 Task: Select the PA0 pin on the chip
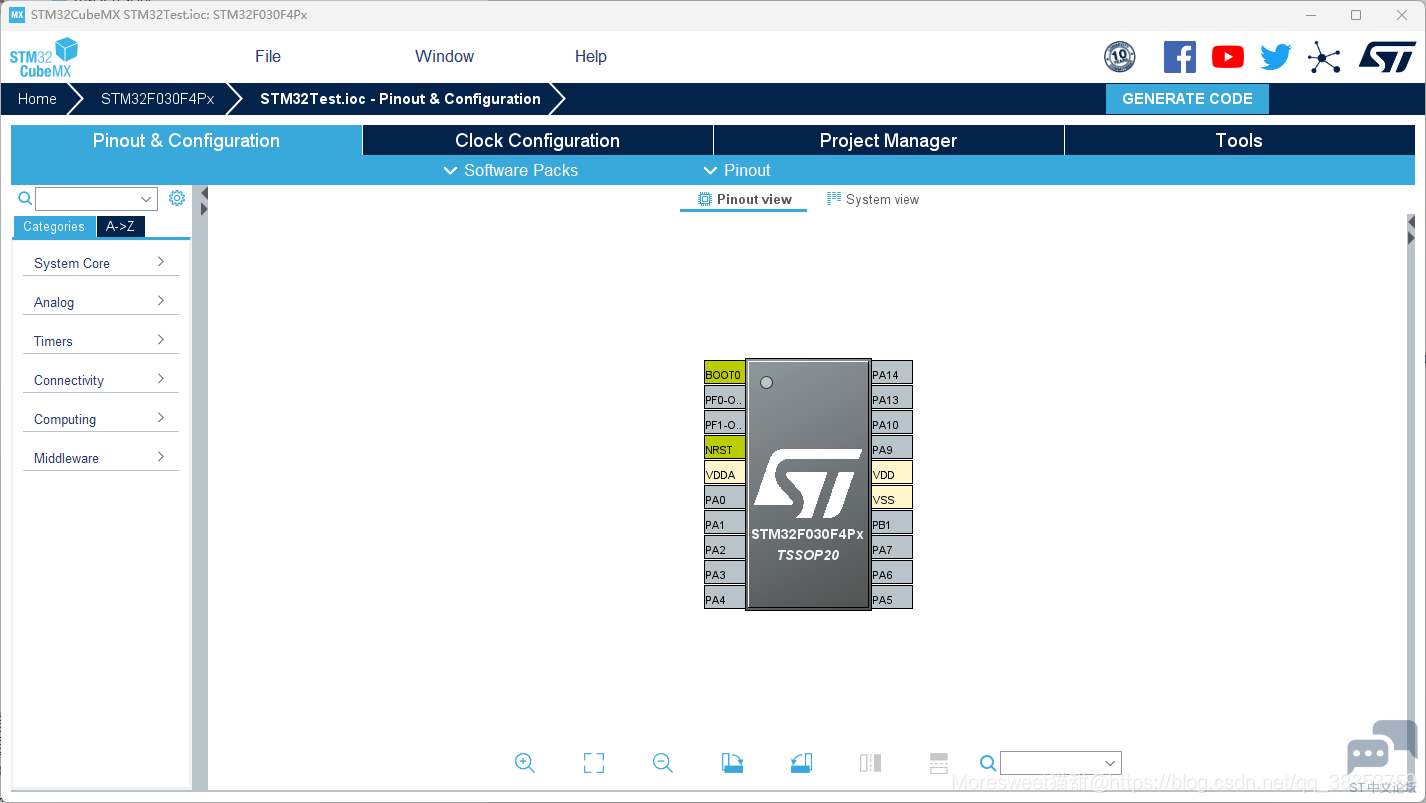(725, 498)
